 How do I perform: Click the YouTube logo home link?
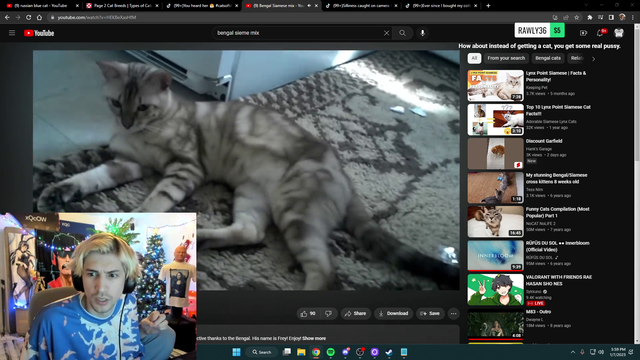pos(39,33)
